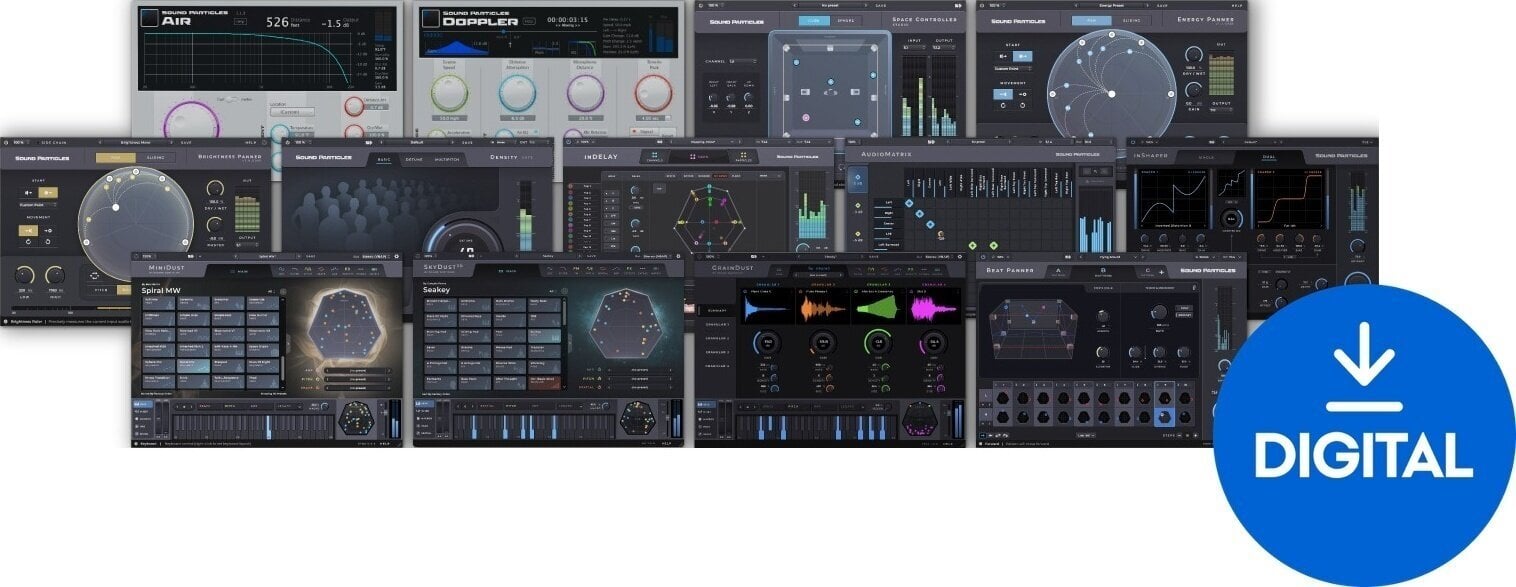The image size is (1516, 587).
Task: Switch to the DETUNE tab in Density
Action: pos(413,159)
